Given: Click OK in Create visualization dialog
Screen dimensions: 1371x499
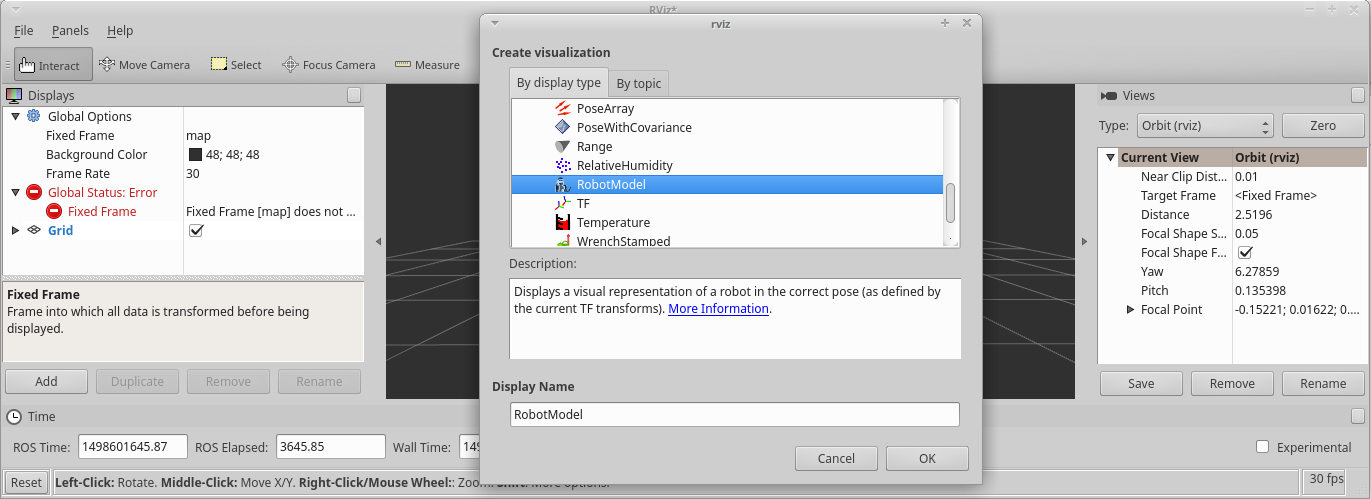Looking at the screenshot, I should [927, 458].
